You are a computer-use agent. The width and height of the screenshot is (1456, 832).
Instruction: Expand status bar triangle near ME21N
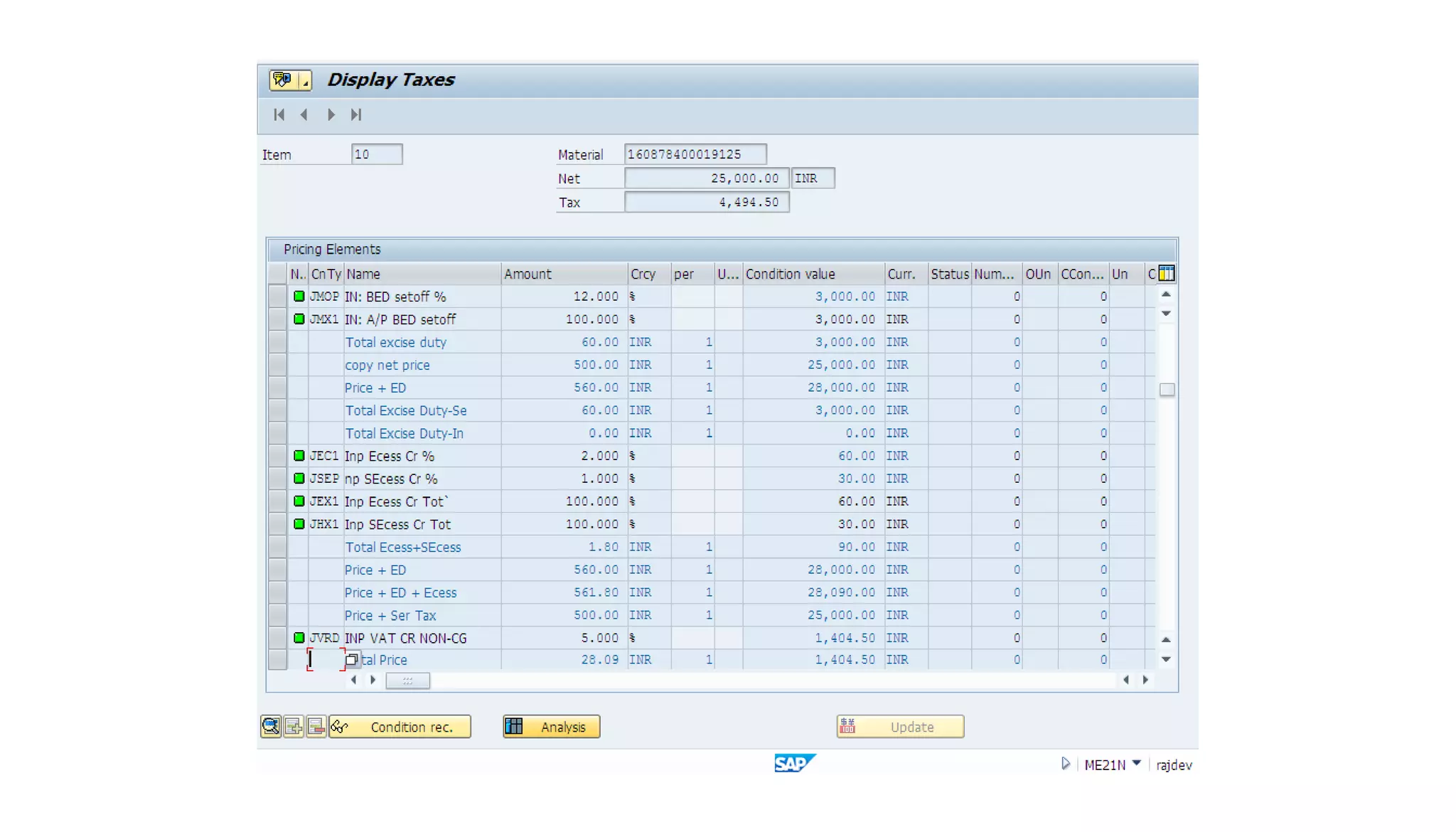click(x=1065, y=764)
